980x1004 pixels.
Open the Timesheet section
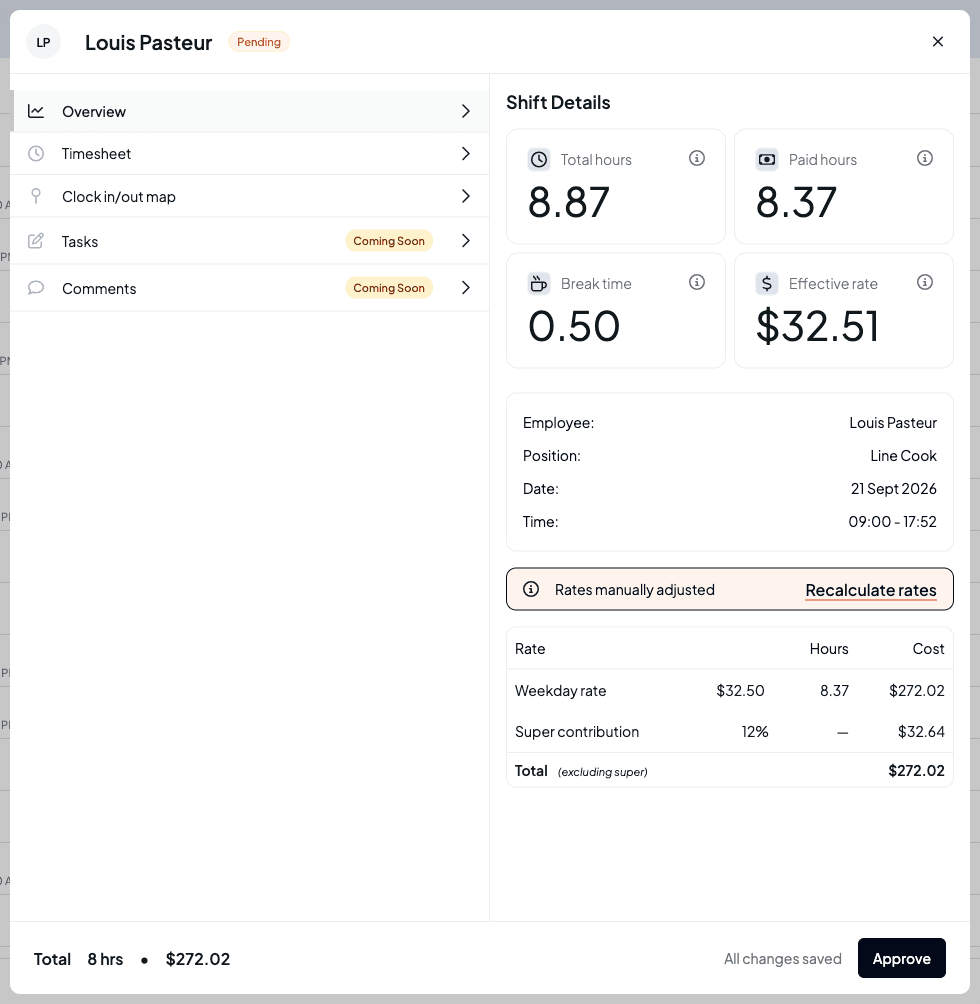(x=250, y=154)
